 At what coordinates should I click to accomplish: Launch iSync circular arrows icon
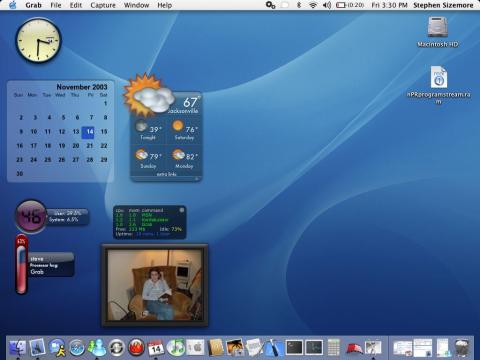(117, 348)
